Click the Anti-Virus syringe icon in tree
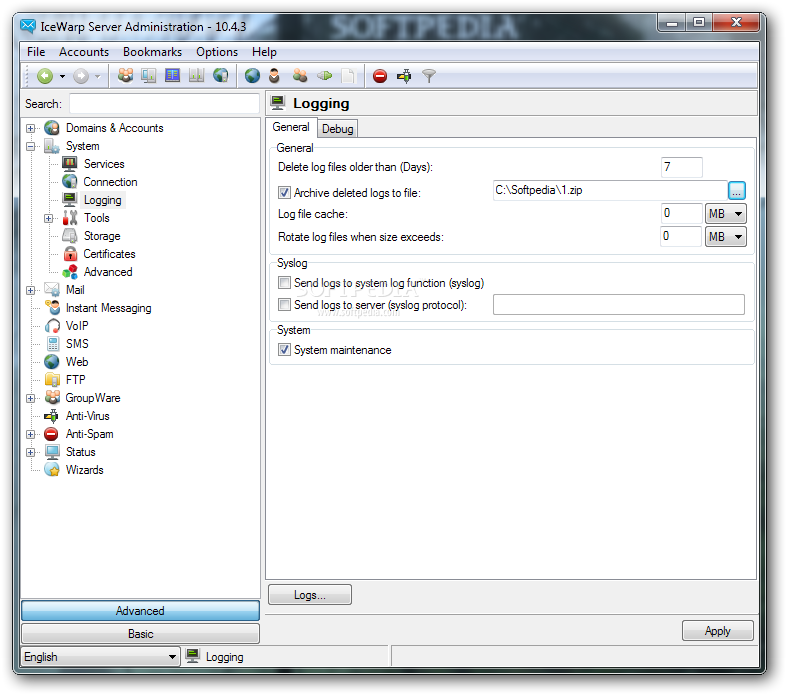Image resolution: width=787 pixels, height=695 pixels. (x=52, y=416)
